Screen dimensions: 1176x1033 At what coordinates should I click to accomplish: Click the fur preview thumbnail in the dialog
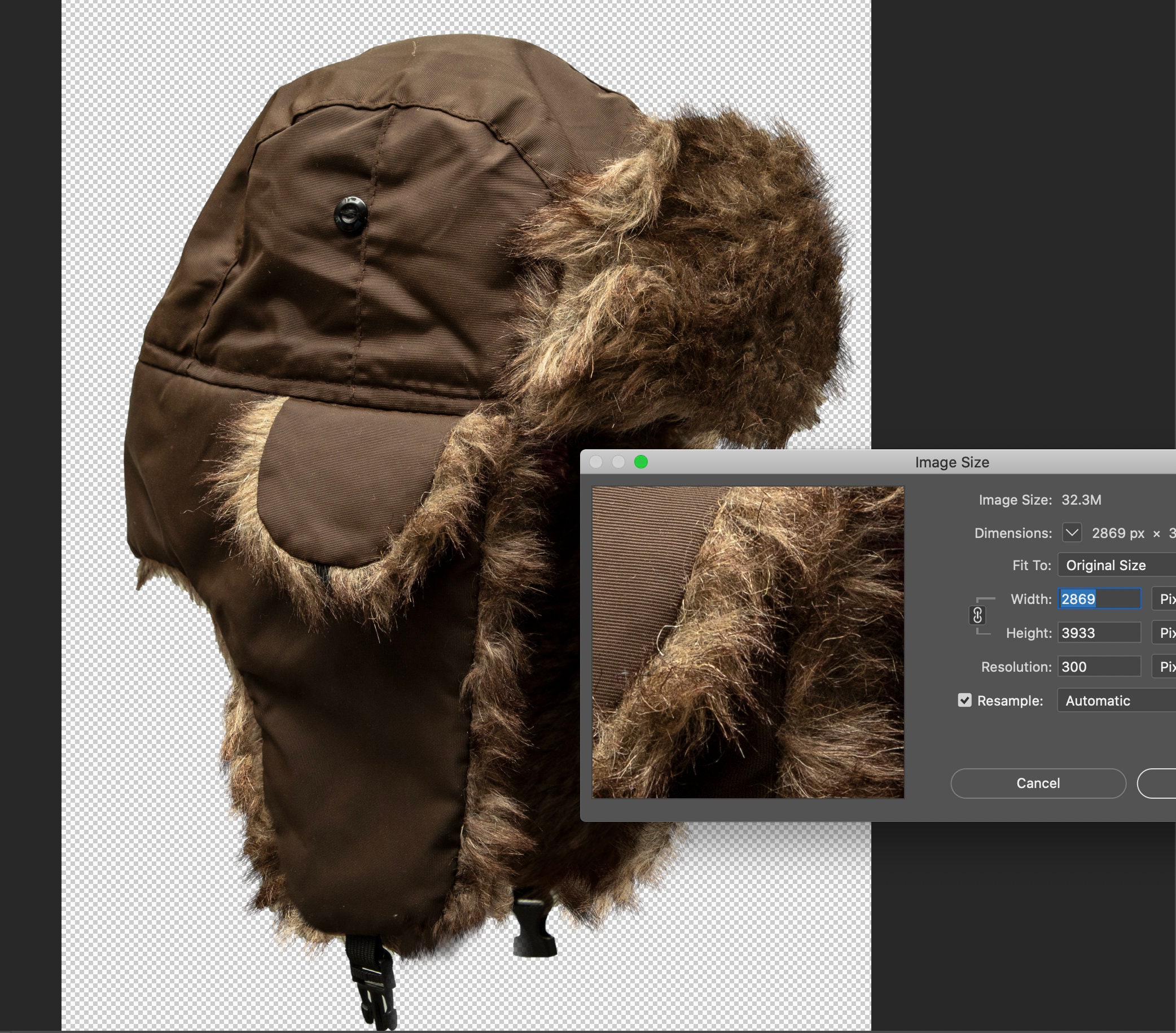(748, 642)
